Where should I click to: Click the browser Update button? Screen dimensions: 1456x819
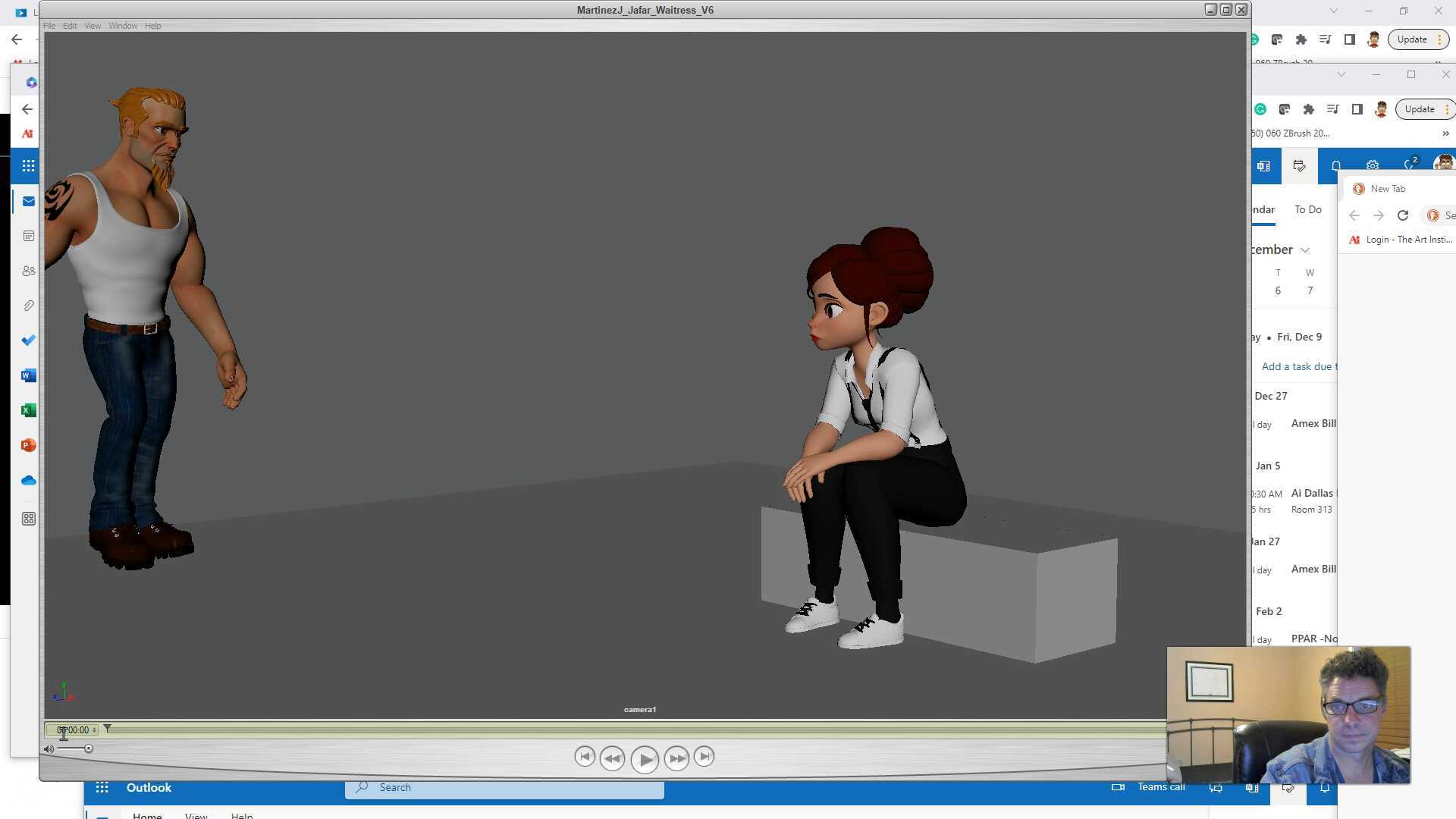[x=1411, y=39]
